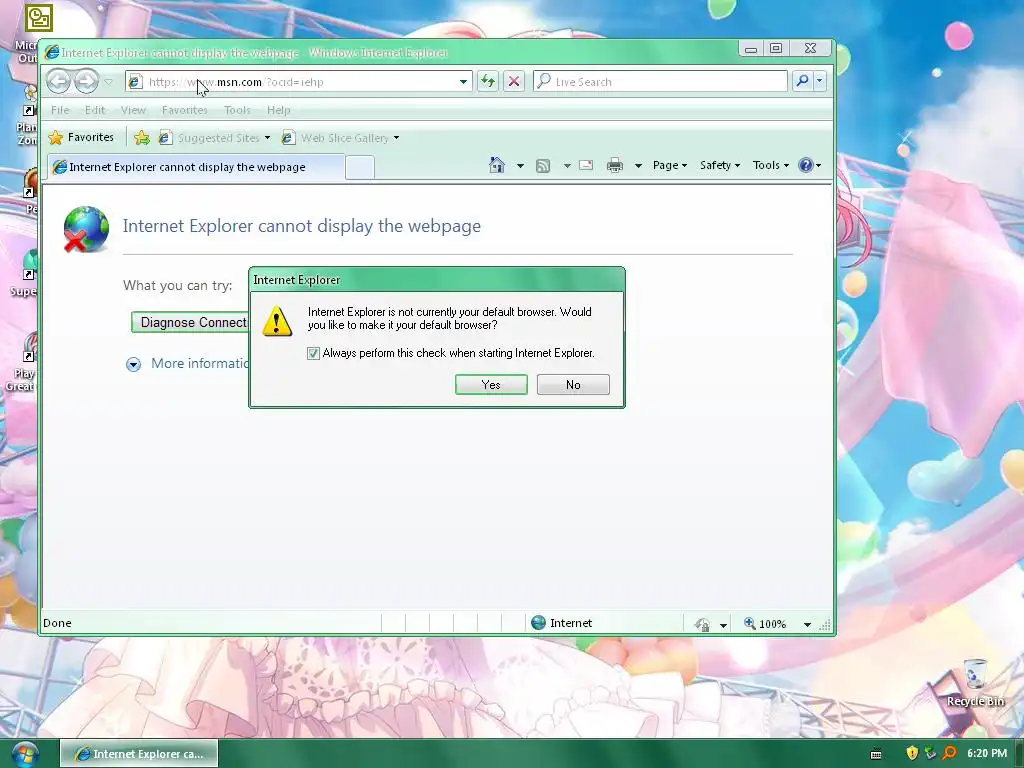Open the Recycle Bin desktop icon
This screenshot has width=1024, height=768.
[x=975, y=683]
